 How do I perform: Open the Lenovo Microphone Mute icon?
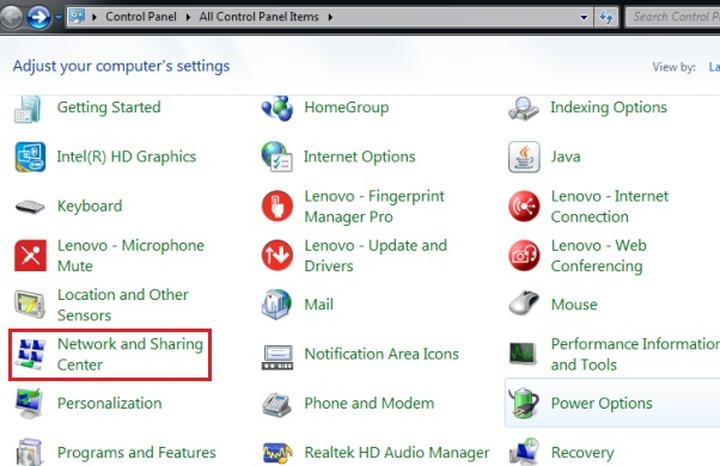coord(30,255)
